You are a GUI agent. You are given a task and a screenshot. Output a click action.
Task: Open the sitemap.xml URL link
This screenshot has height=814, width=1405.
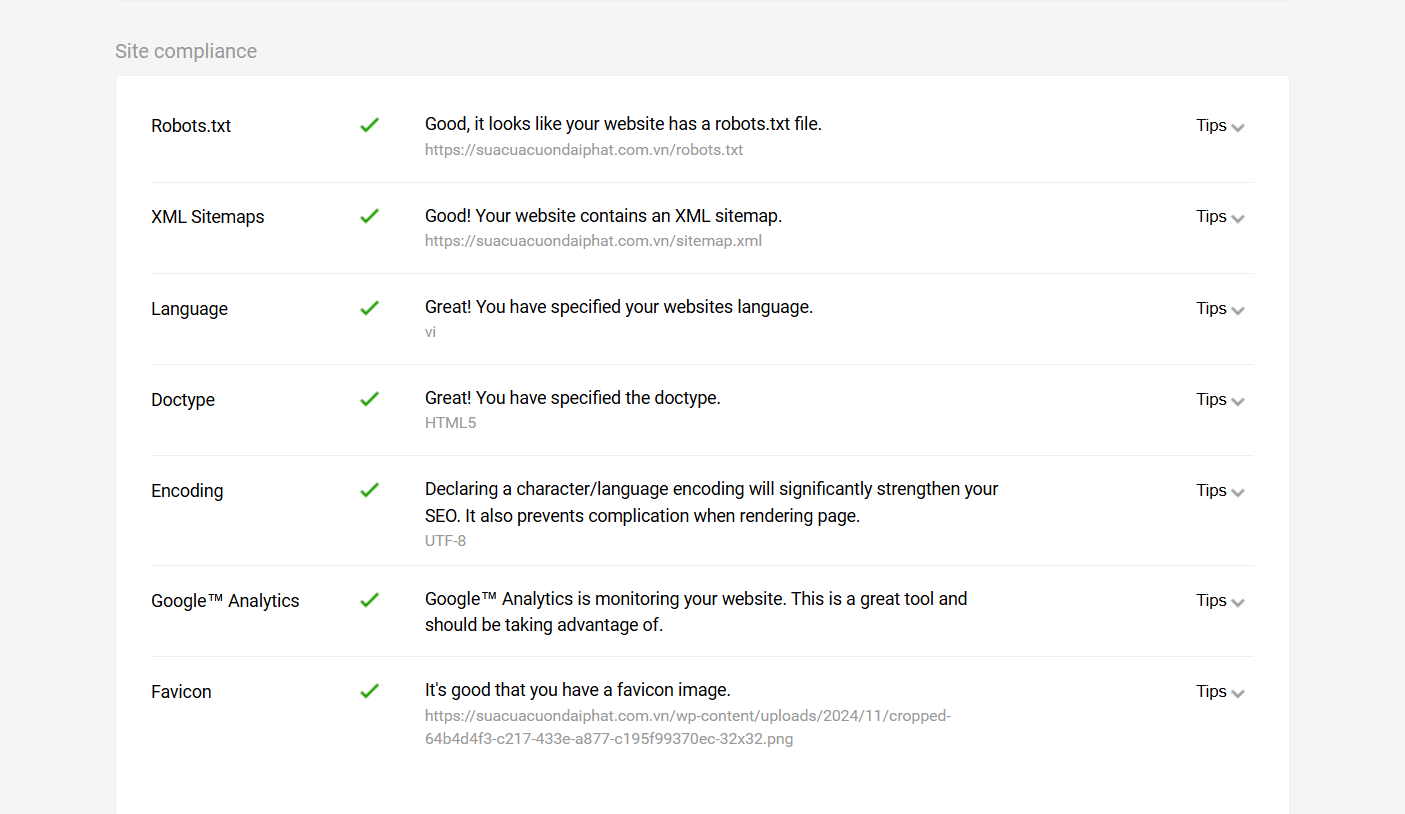pyautogui.click(x=593, y=241)
